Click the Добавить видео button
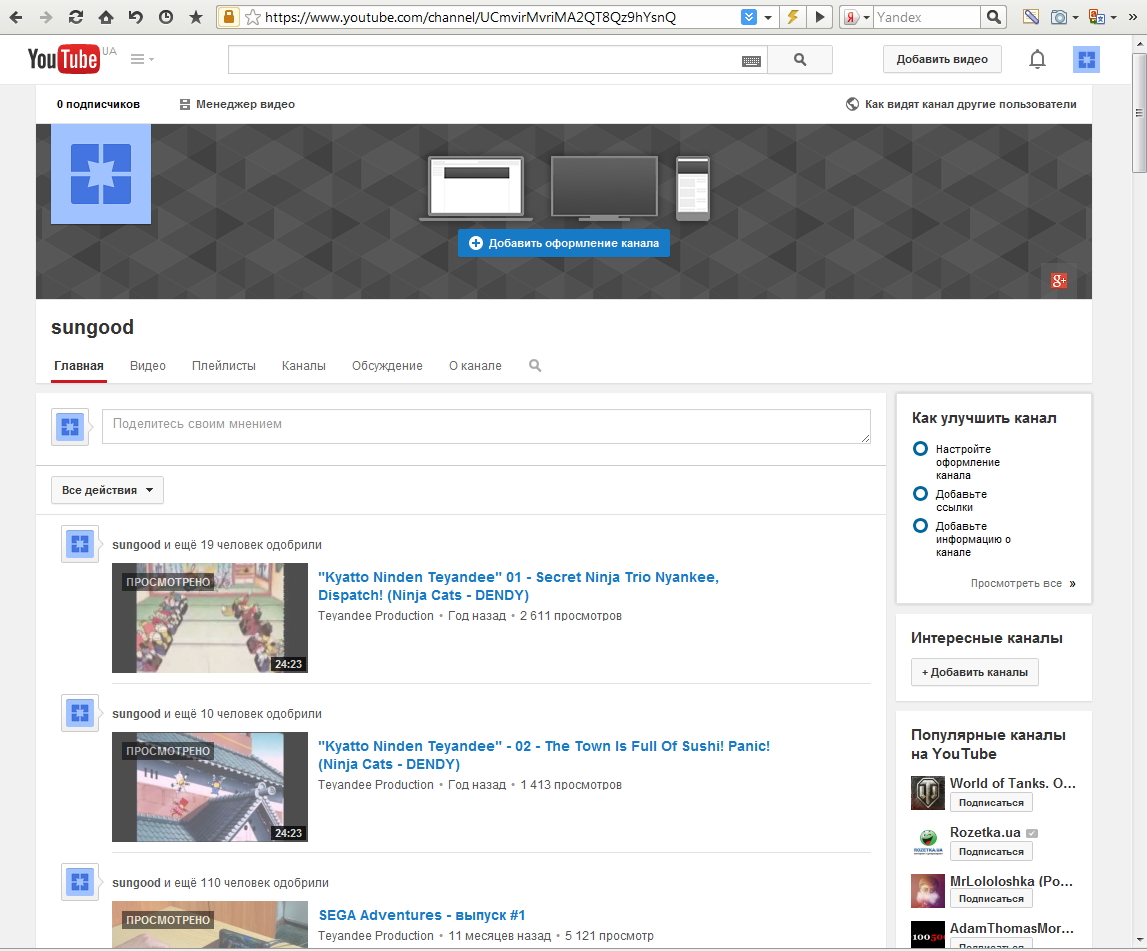 (942, 59)
